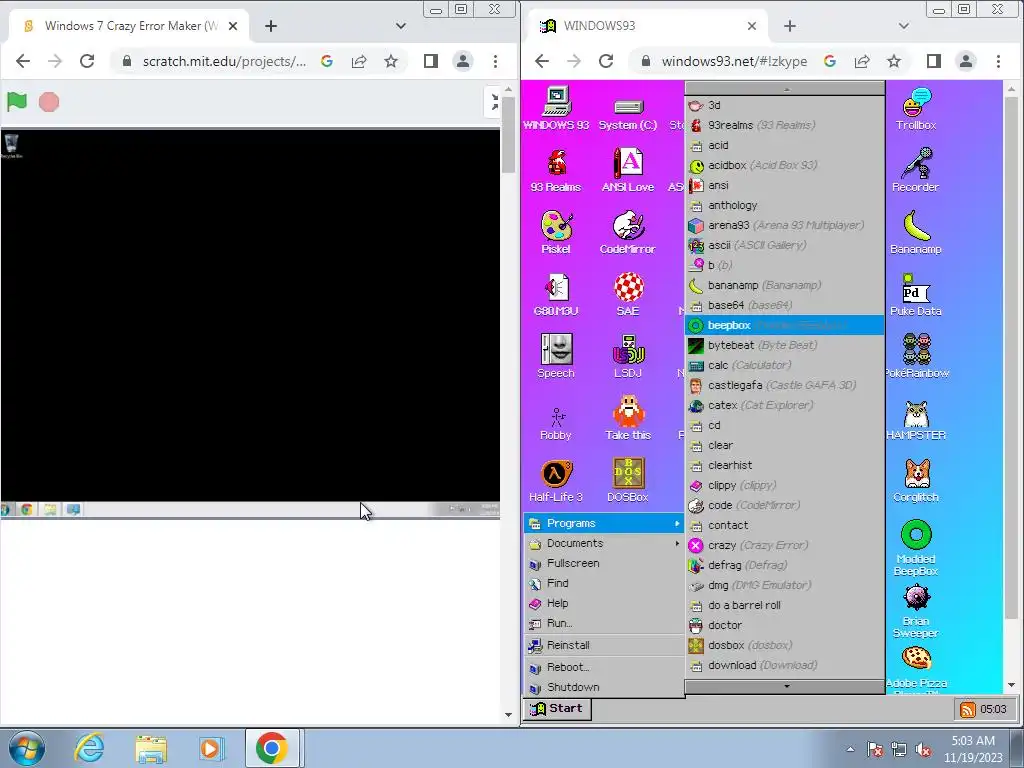The width and height of the screenshot is (1024, 768).
Task: Open new tab in Scratch browser window
Action: click(x=271, y=26)
